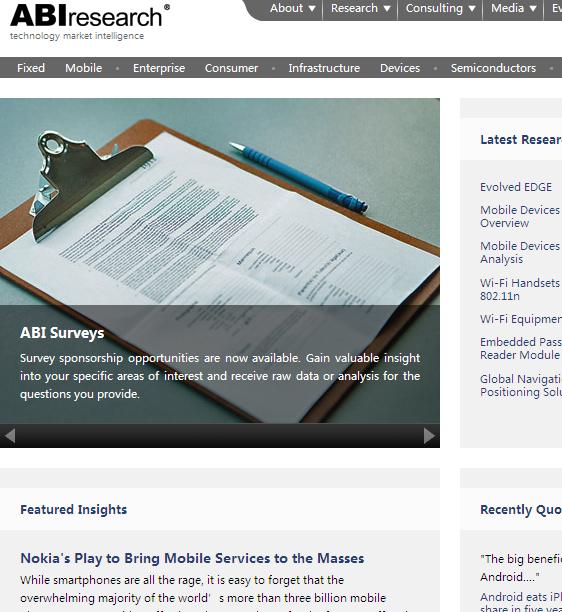Open the Evolved EDGE research link

point(516,187)
